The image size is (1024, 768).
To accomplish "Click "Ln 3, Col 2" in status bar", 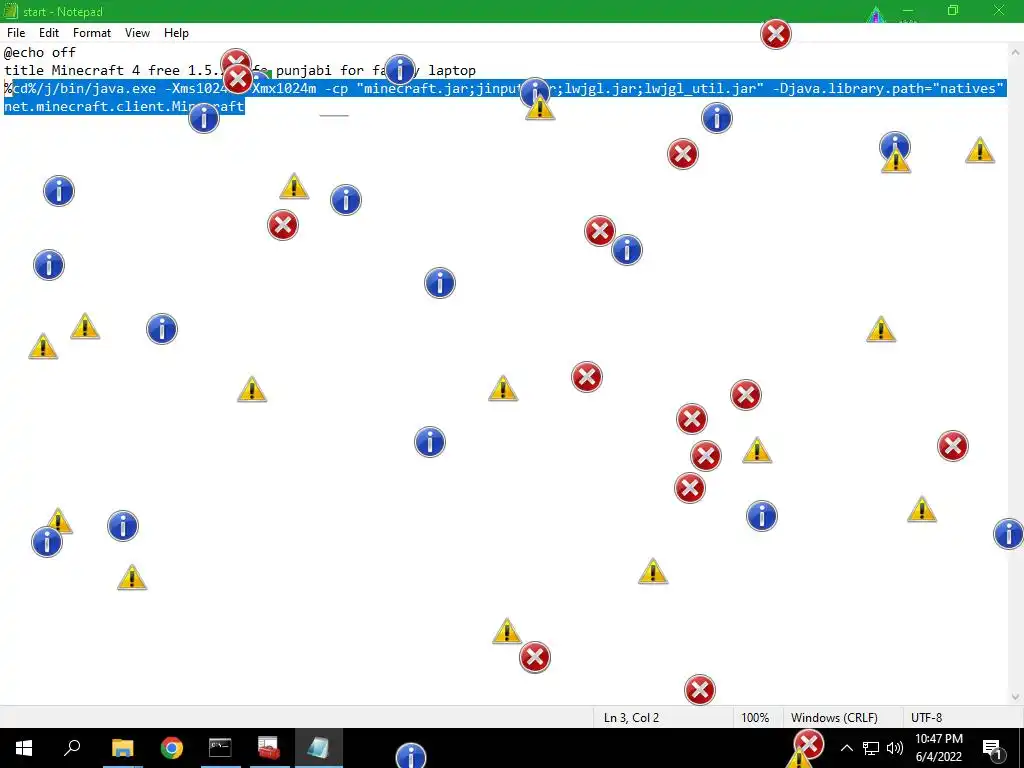I will pyautogui.click(x=631, y=718).
